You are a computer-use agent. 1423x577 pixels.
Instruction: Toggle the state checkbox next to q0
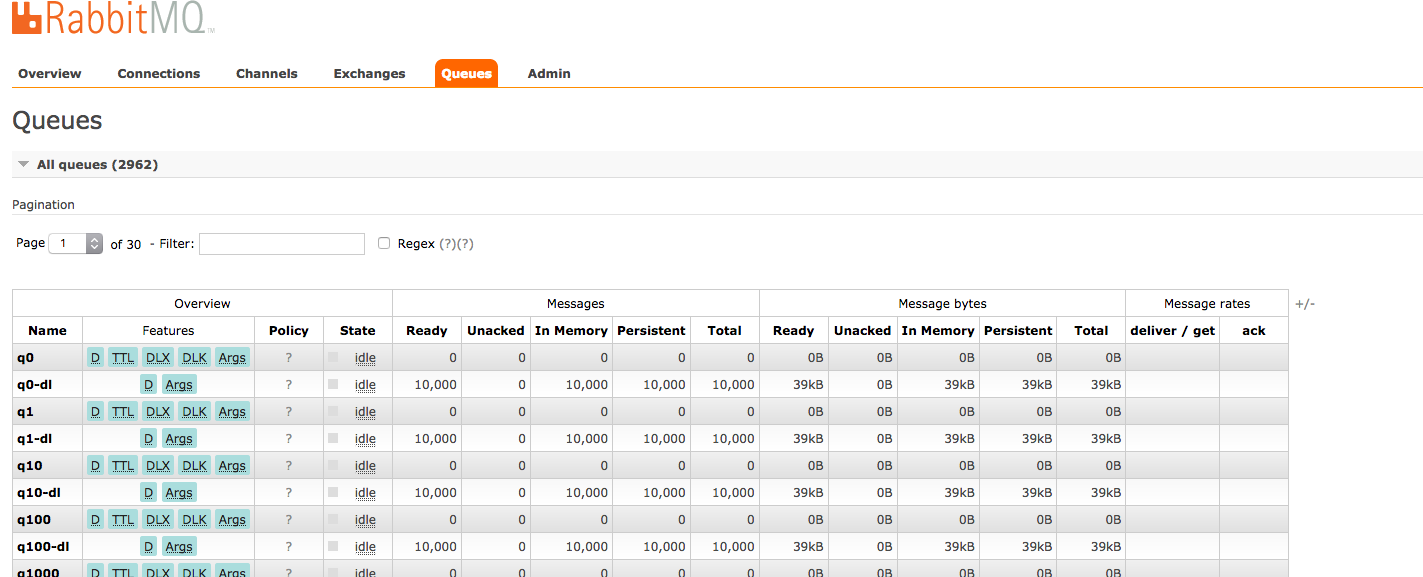pyautogui.click(x=333, y=357)
